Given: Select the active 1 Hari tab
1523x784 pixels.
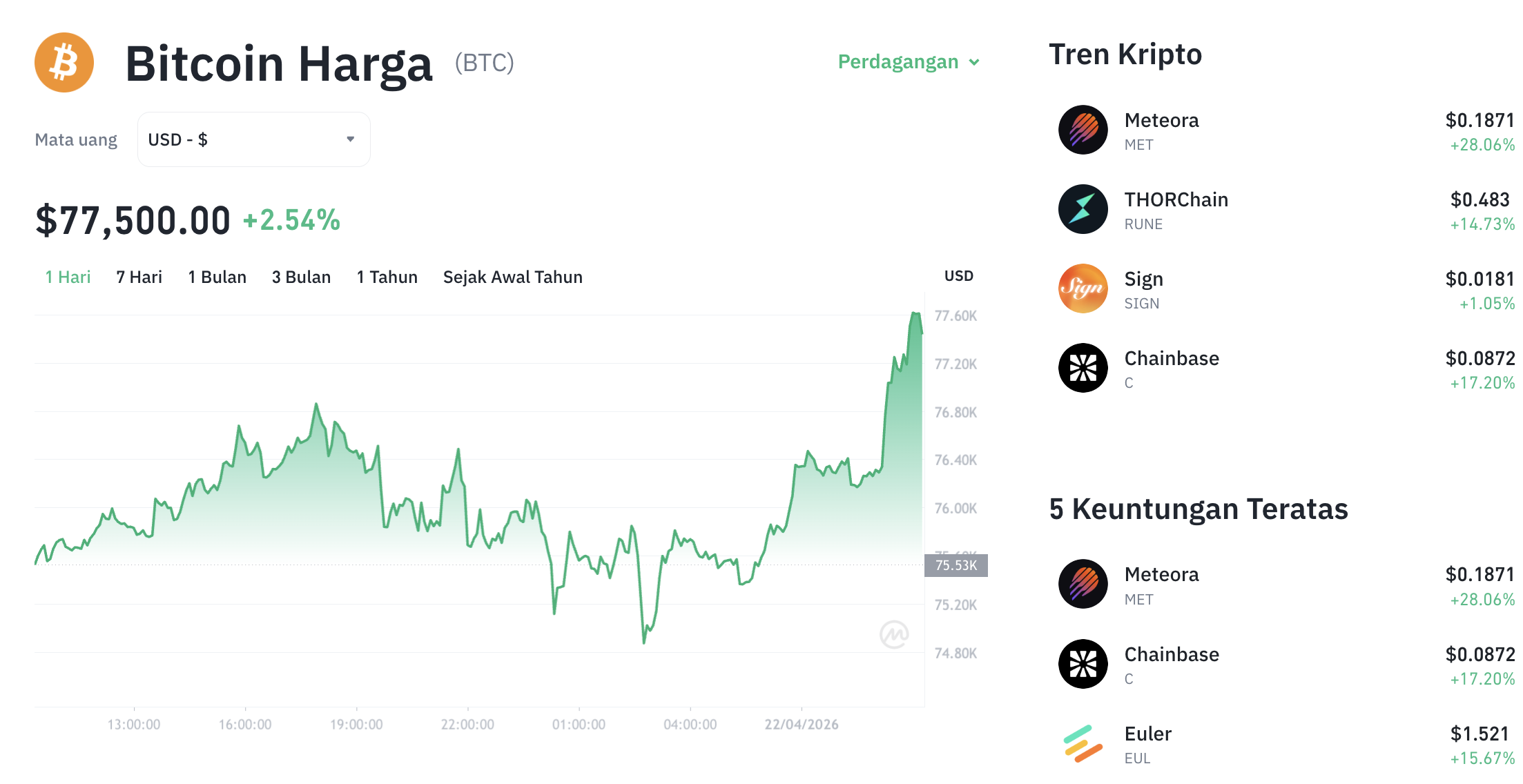Looking at the screenshot, I should click(67, 277).
